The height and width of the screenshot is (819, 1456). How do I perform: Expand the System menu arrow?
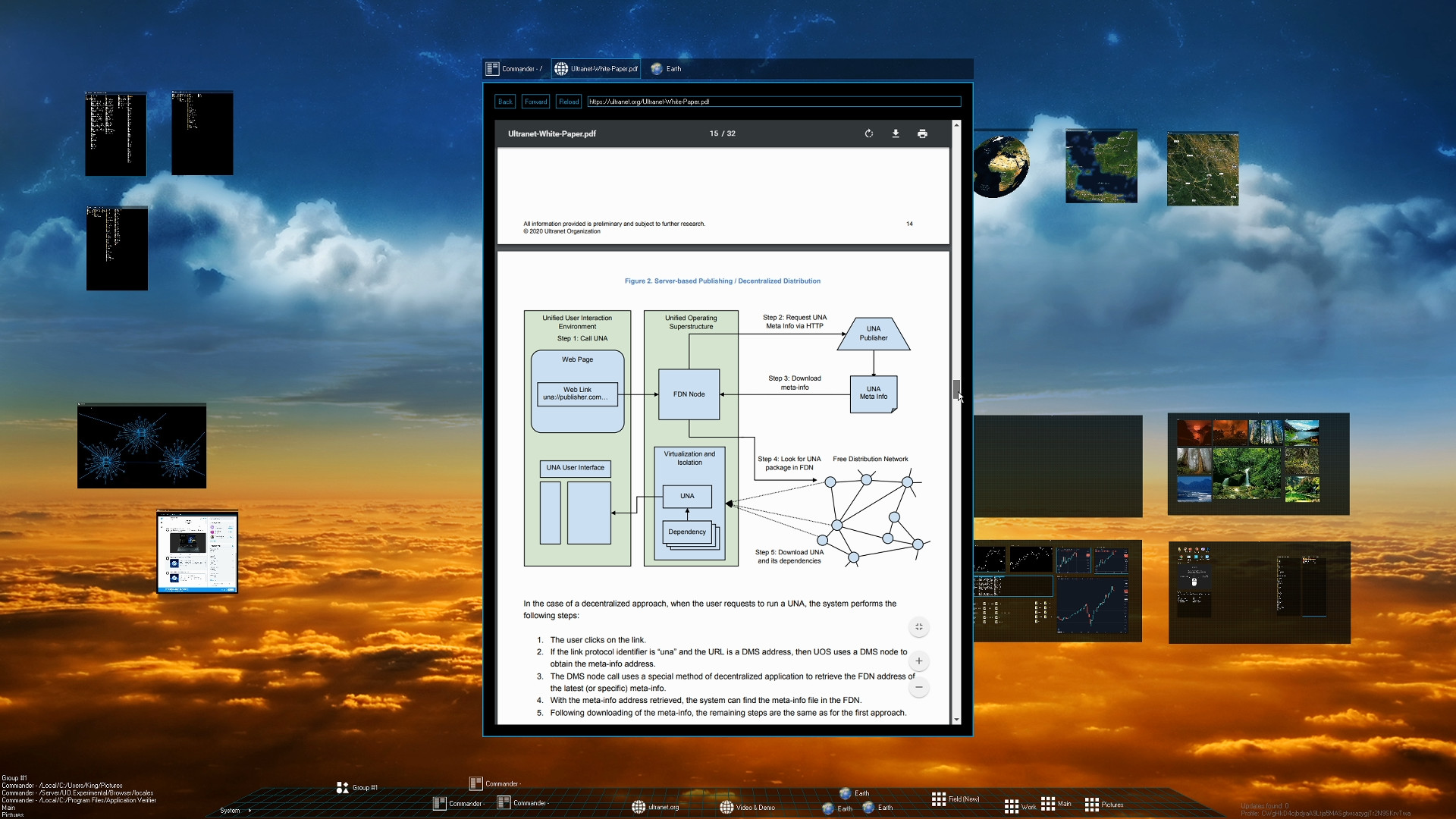tap(250, 810)
